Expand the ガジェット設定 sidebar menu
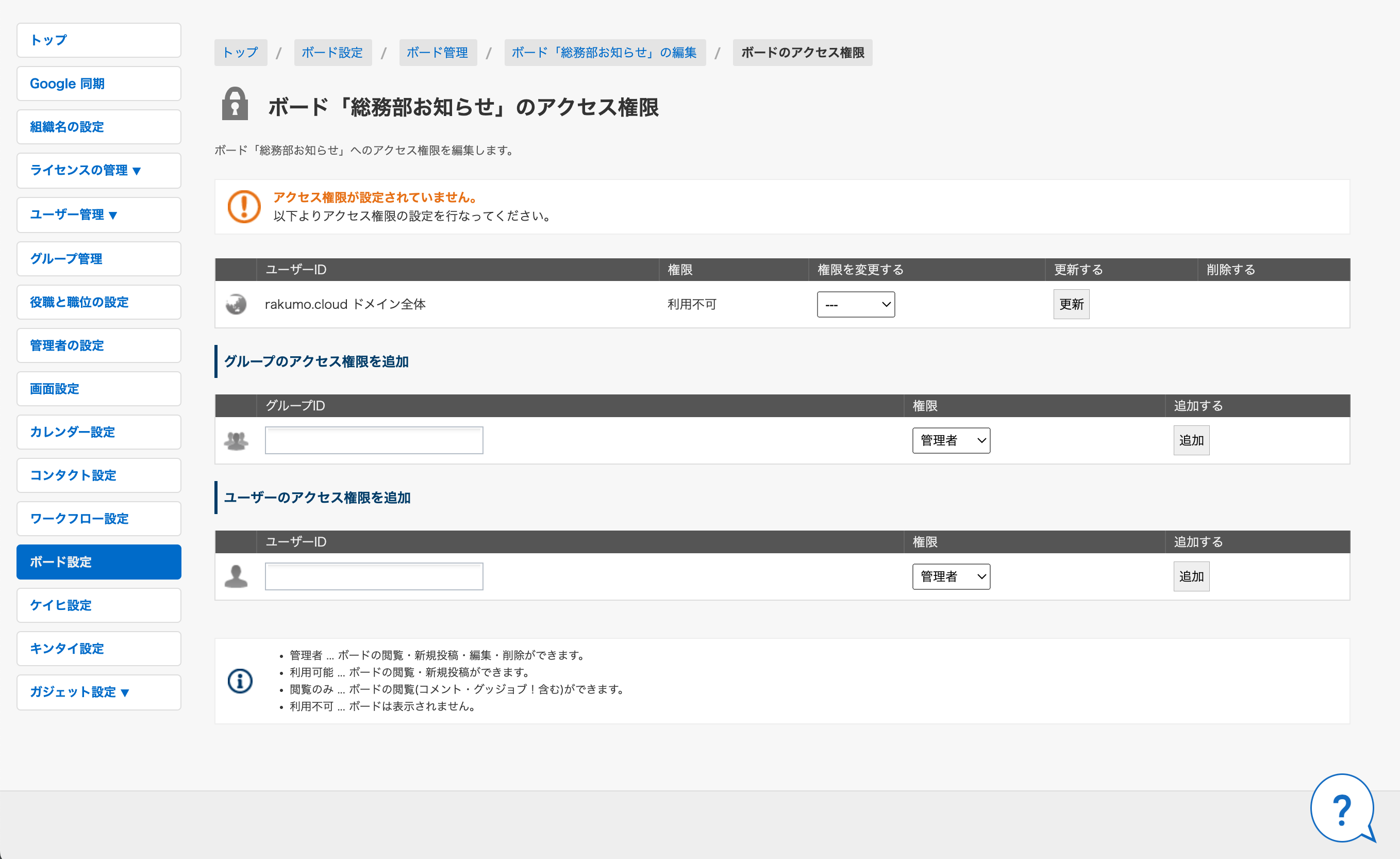The height and width of the screenshot is (859, 1400). tap(99, 692)
